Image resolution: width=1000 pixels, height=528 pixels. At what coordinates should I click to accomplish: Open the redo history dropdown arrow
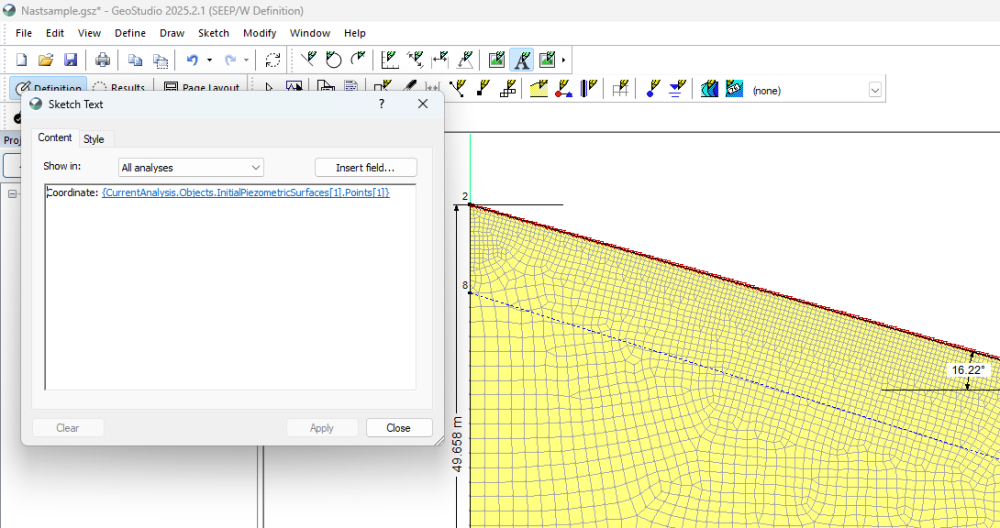pyautogui.click(x=246, y=60)
